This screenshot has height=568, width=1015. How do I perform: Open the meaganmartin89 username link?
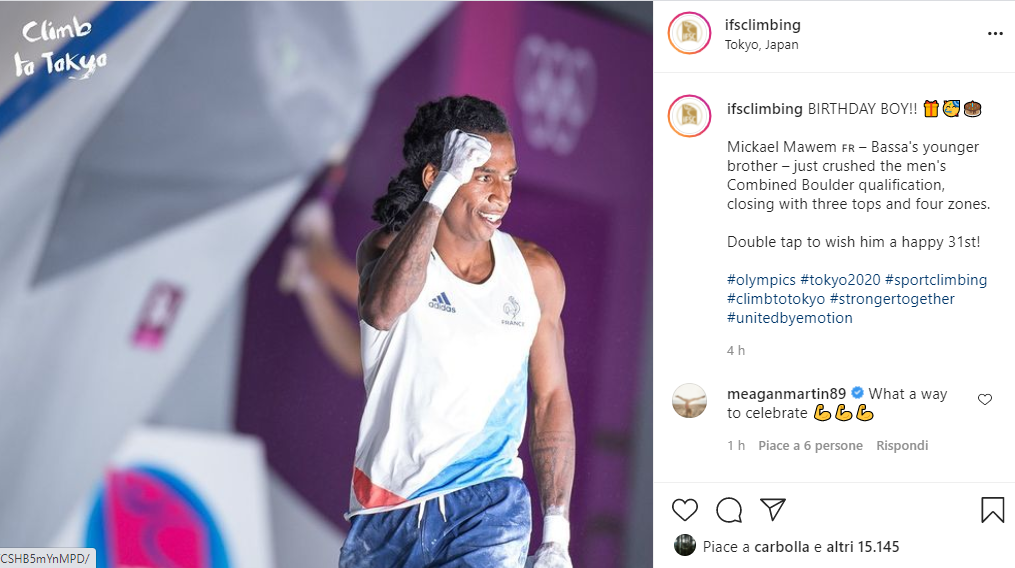(786, 394)
